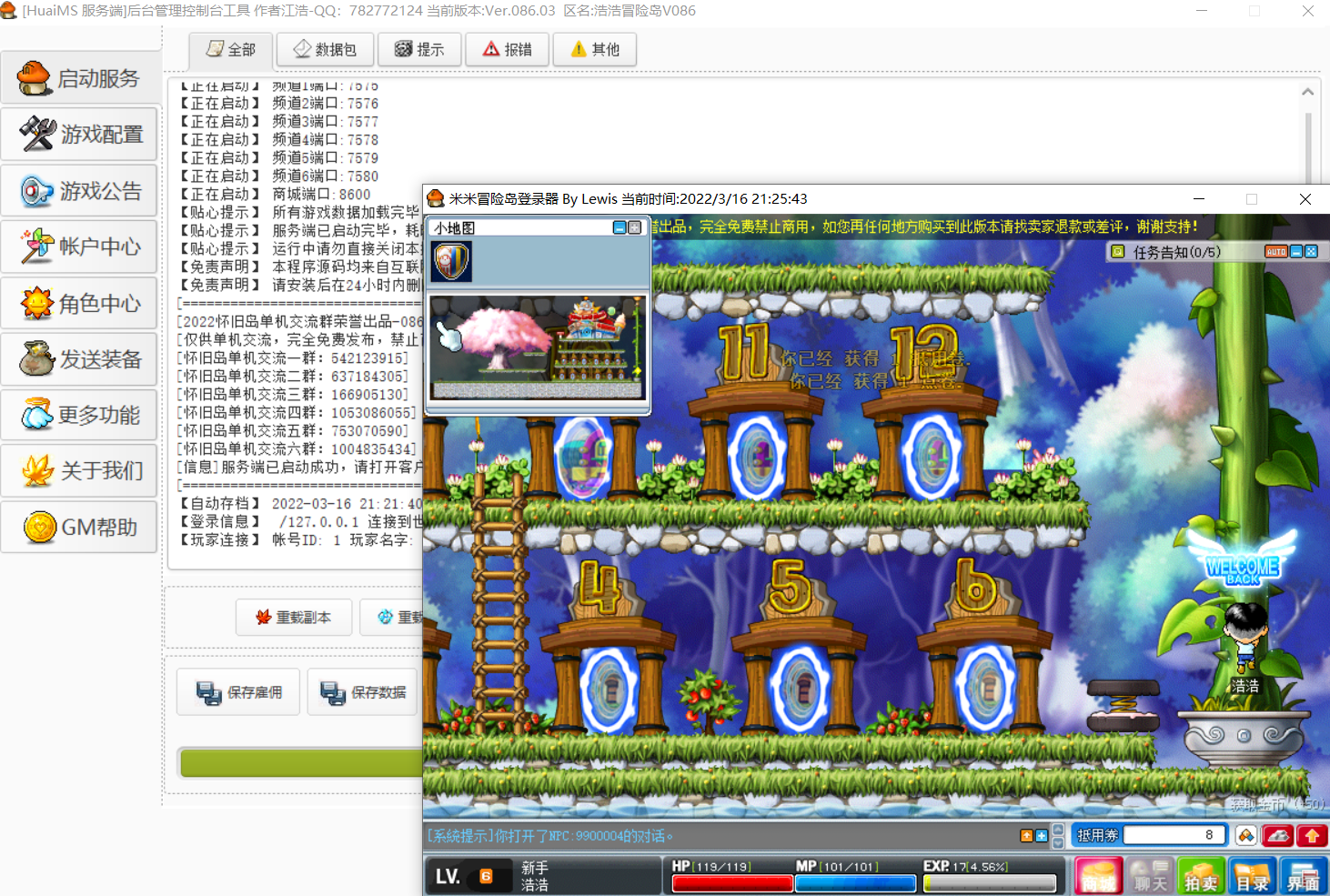This screenshot has height=896, width=1330.
Task: Click 保存数据 save data button
Action: pyautogui.click(x=363, y=692)
